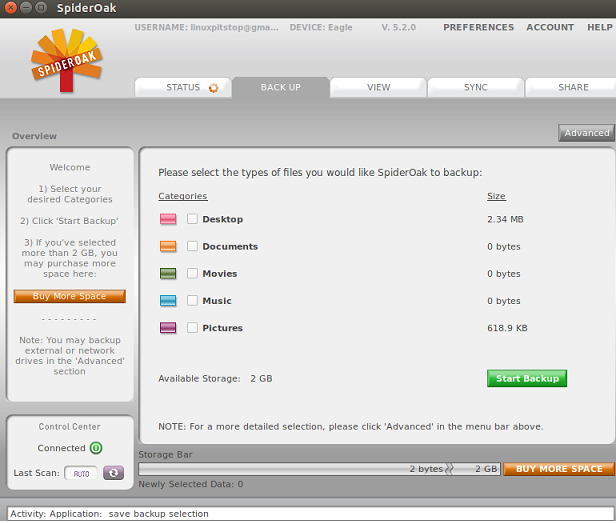616x523 pixels.
Task: Click the Desktop size value 2.34 MB
Action: pos(505,219)
